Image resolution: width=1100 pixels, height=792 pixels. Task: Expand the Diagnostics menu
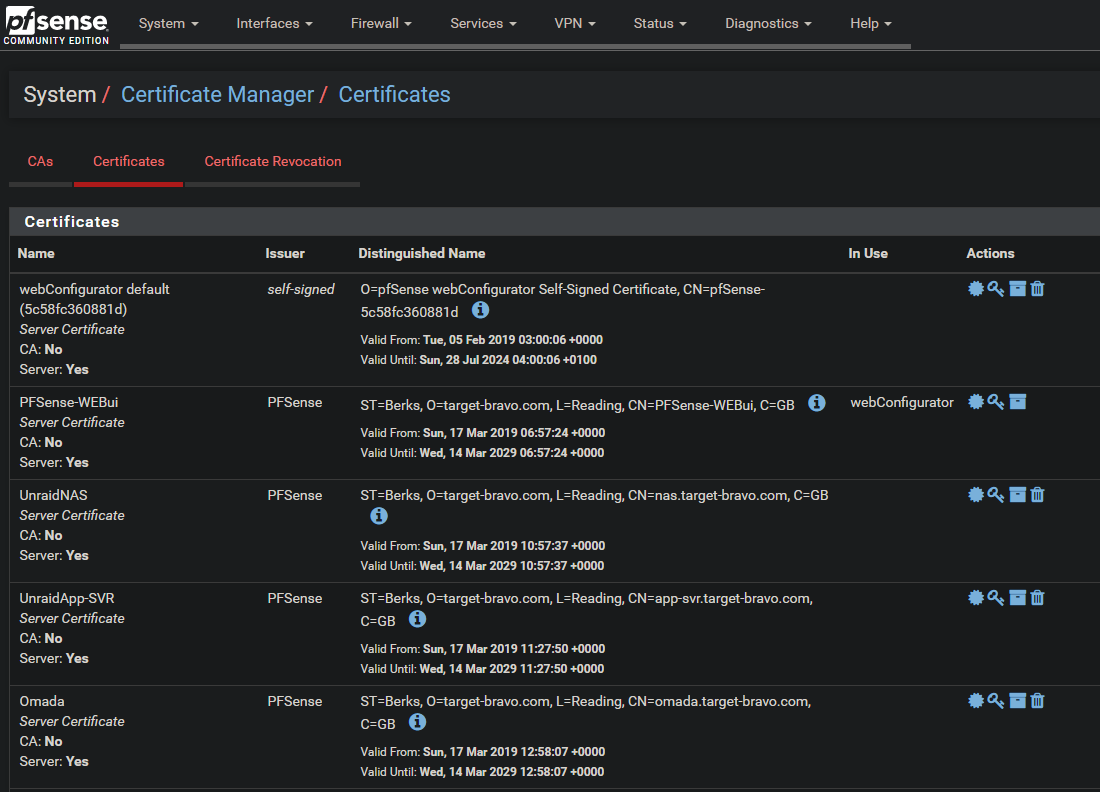coord(768,23)
